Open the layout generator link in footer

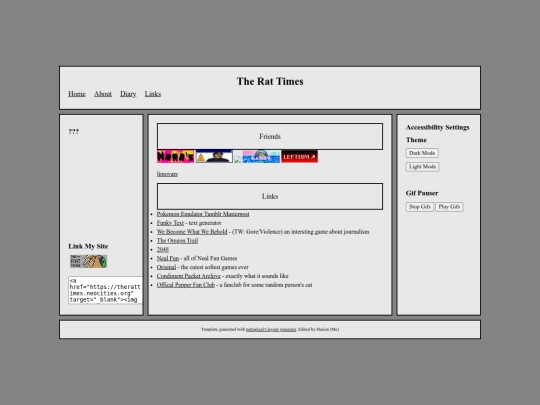point(271,329)
